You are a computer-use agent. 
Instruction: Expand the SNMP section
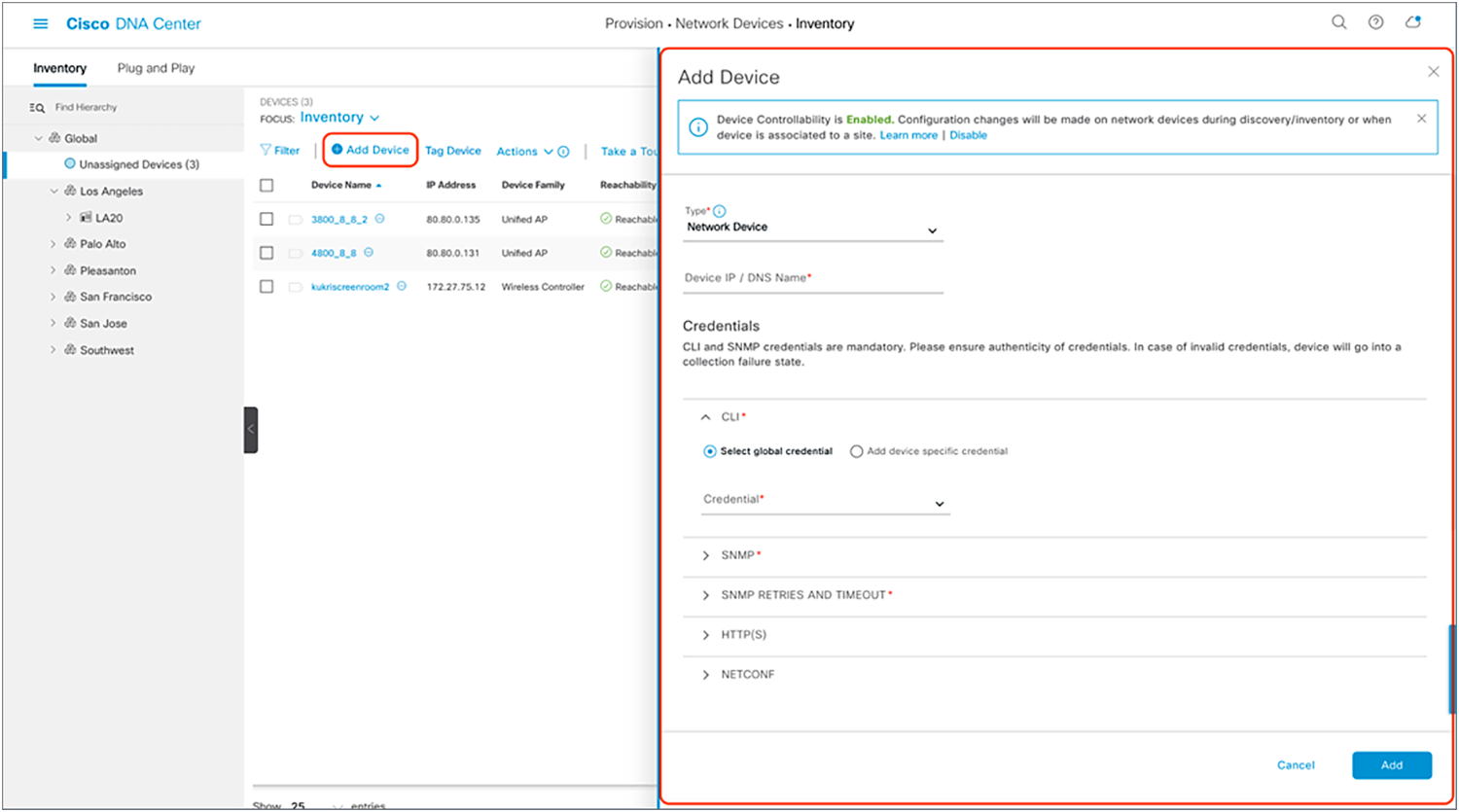click(706, 555)
